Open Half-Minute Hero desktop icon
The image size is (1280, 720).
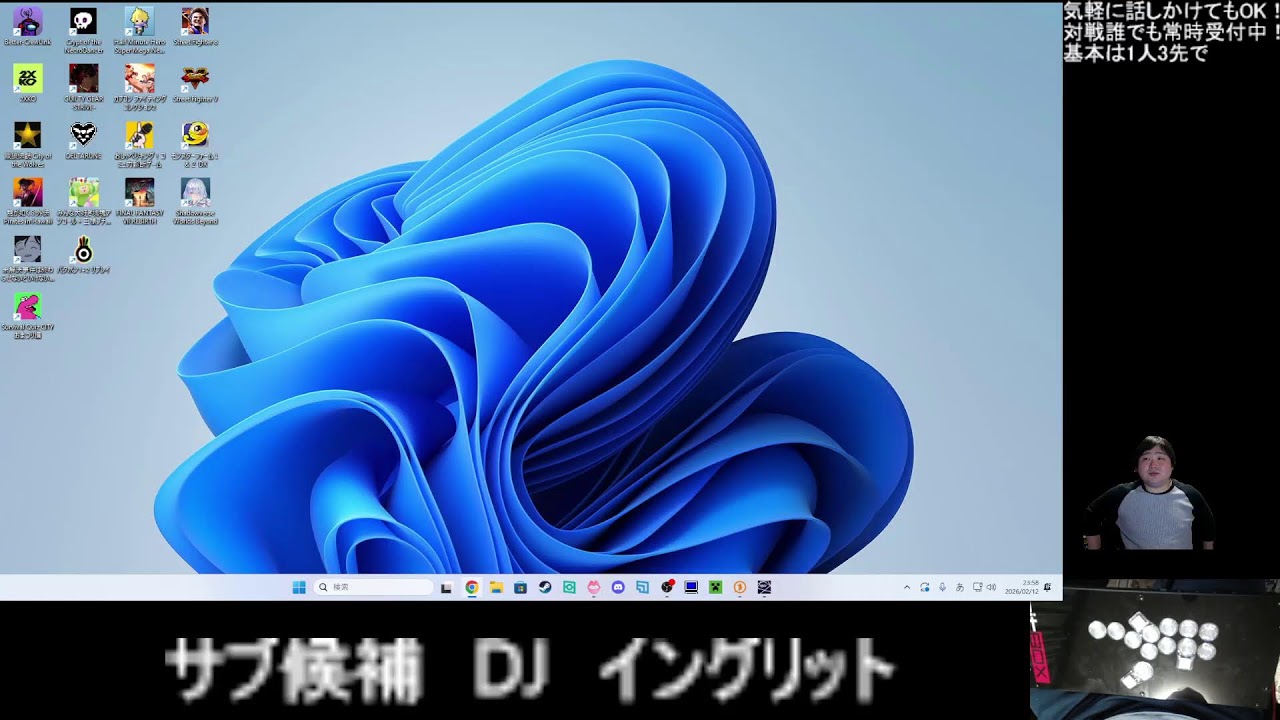tap(140, 28)
